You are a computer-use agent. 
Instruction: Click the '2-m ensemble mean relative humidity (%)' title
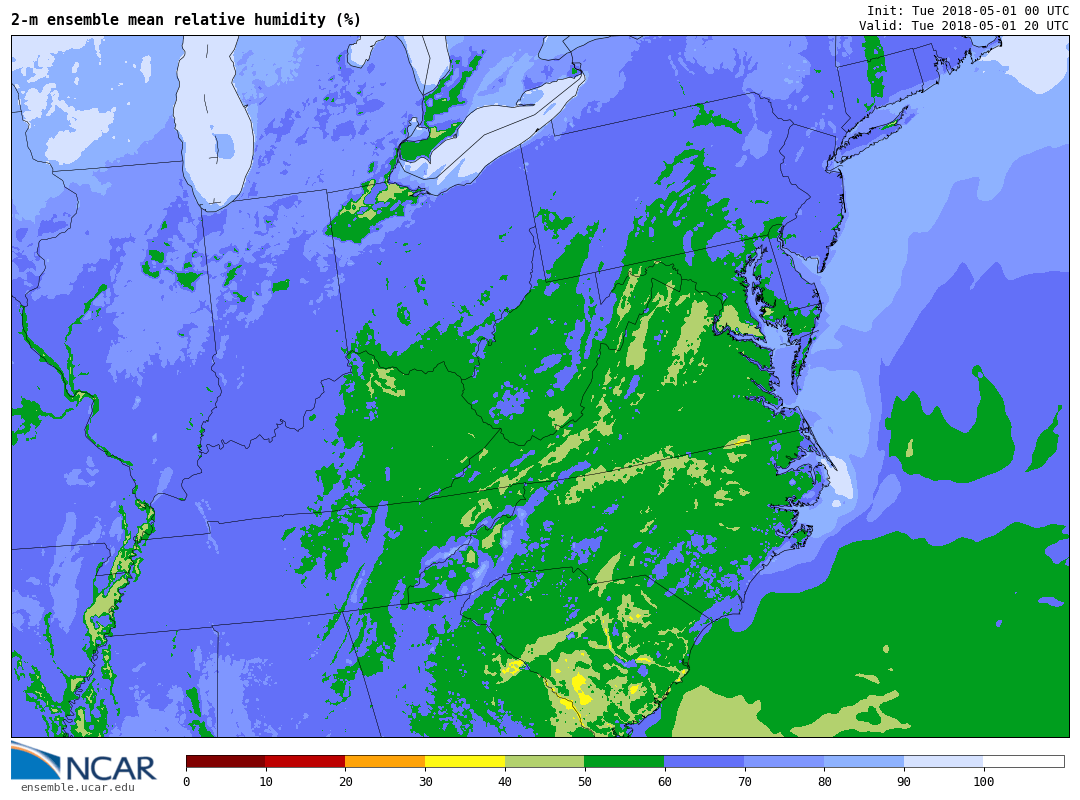186,19
